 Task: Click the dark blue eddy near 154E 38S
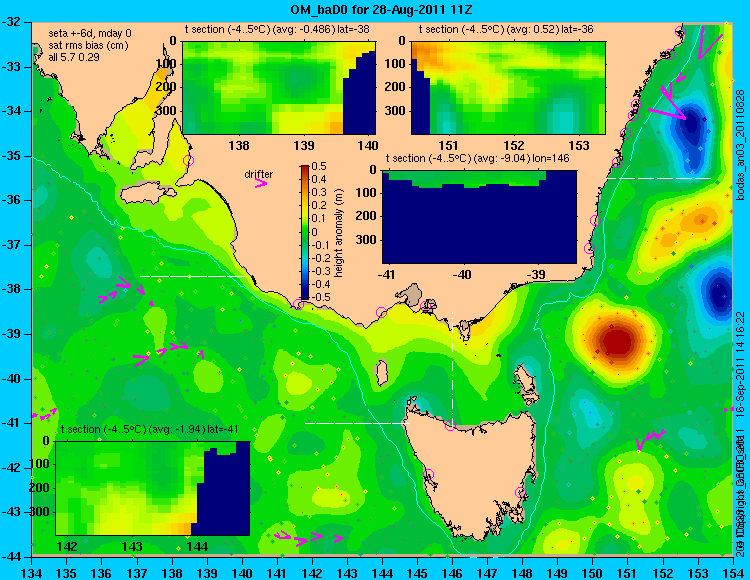pos(720,293)
